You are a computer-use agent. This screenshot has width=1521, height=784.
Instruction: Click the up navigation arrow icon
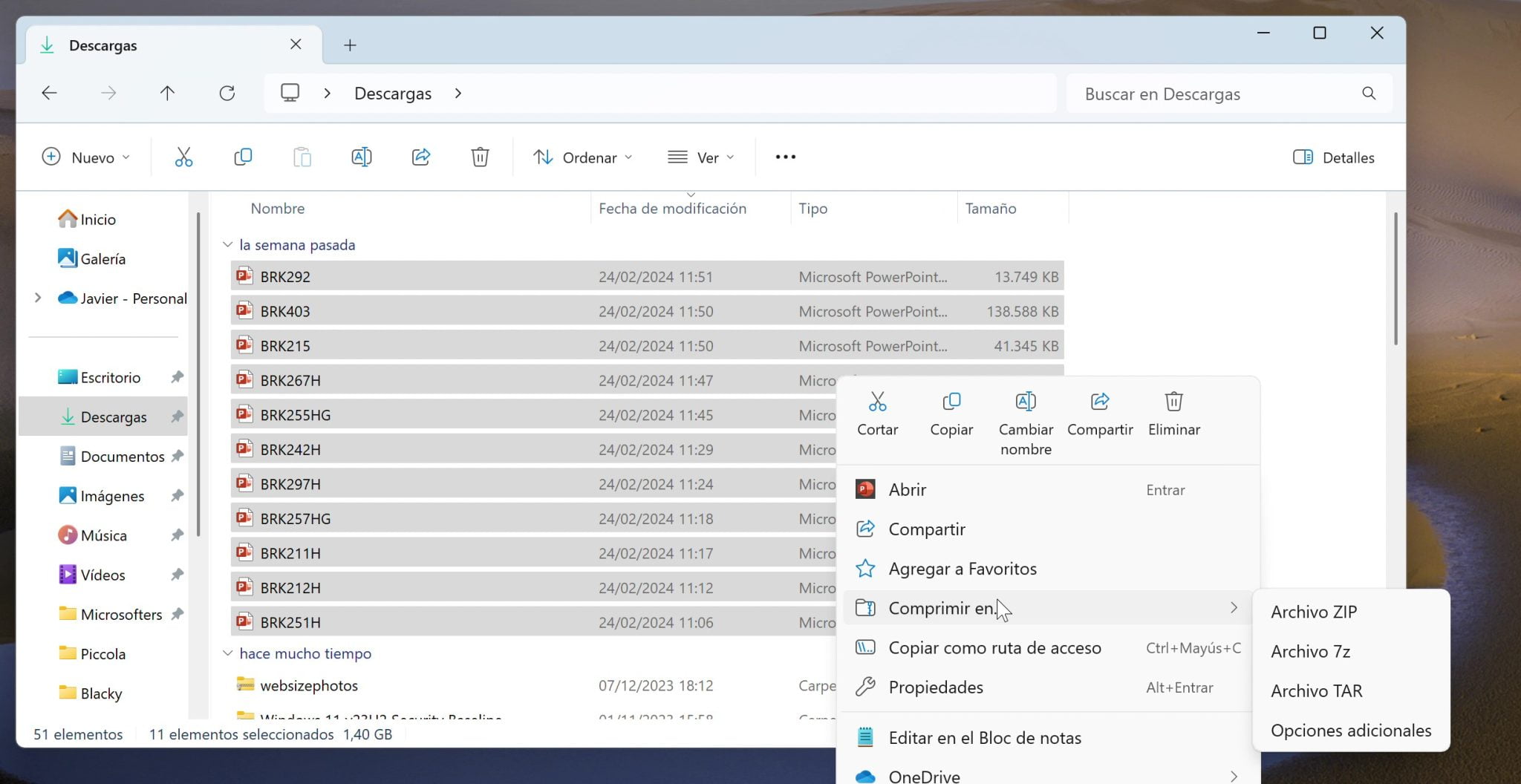tap(168, 93)
